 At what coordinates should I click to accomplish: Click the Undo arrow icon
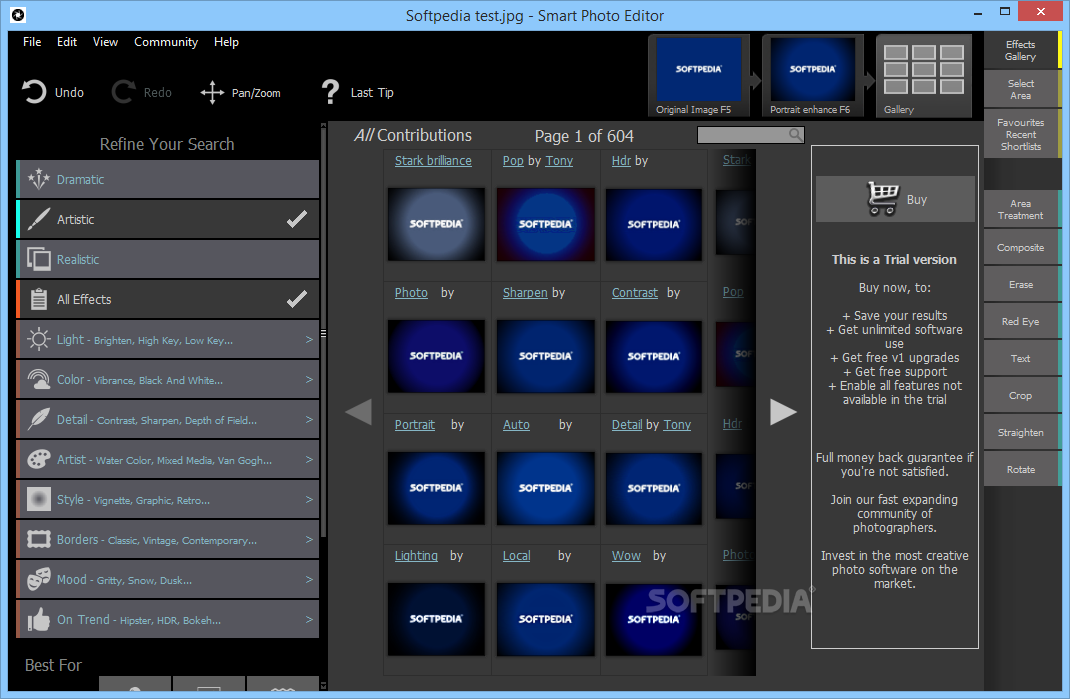pos(33,92)
